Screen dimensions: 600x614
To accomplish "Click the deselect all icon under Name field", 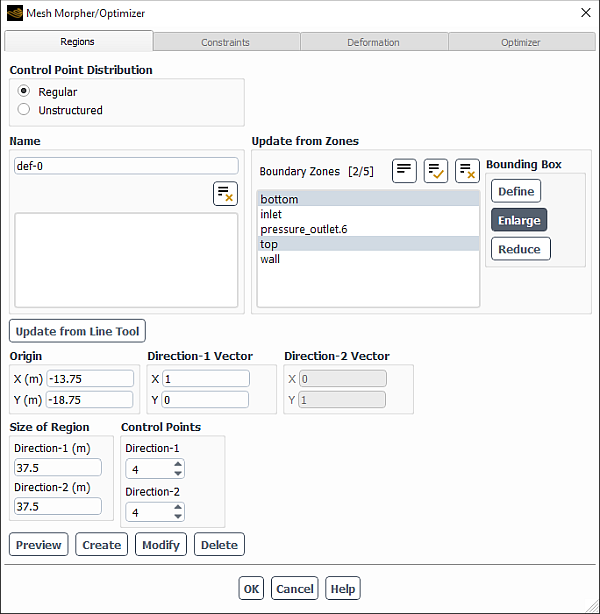I will pos(225,193).
